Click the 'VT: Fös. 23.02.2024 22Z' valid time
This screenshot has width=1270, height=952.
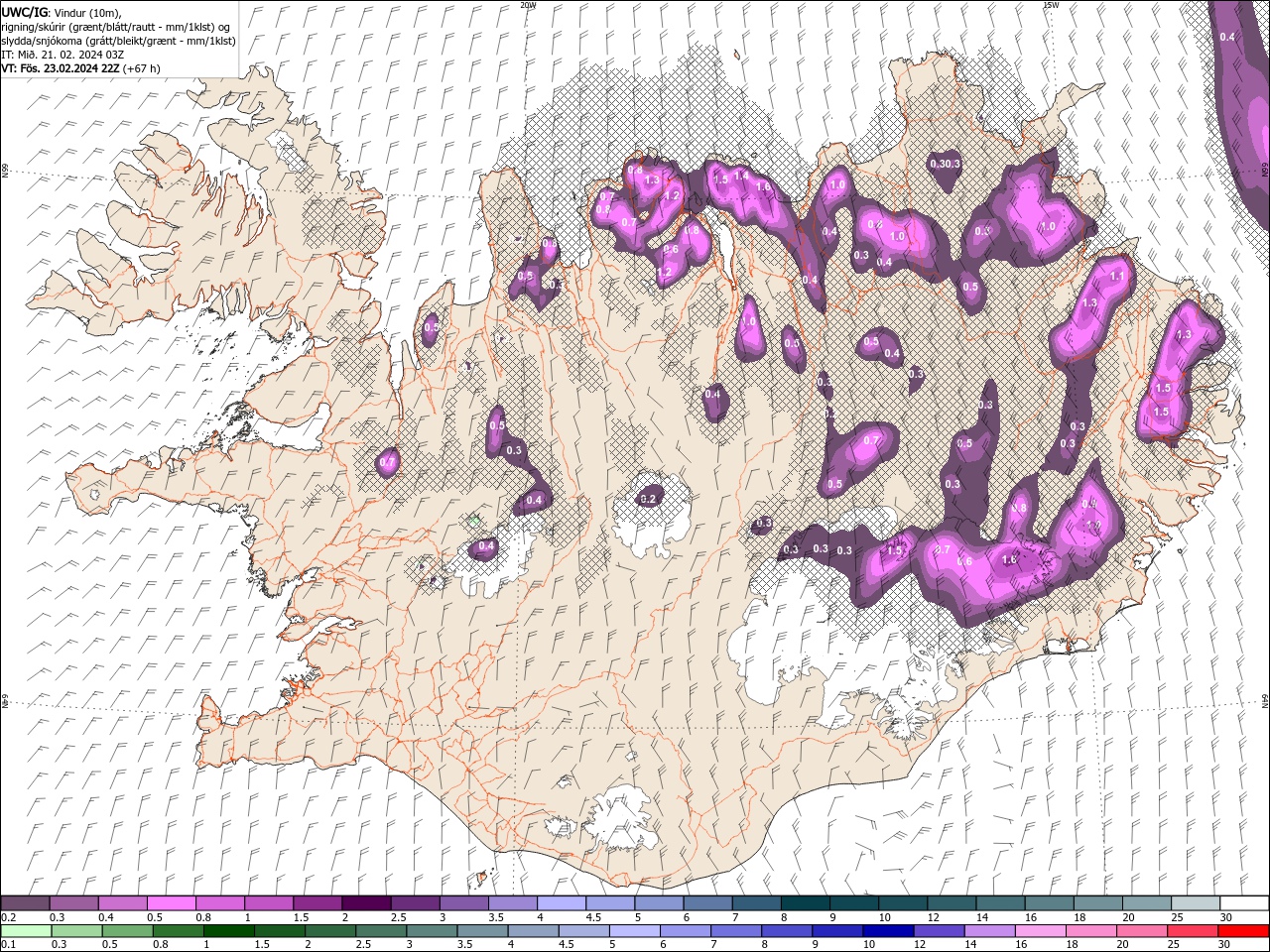(61, 68)
